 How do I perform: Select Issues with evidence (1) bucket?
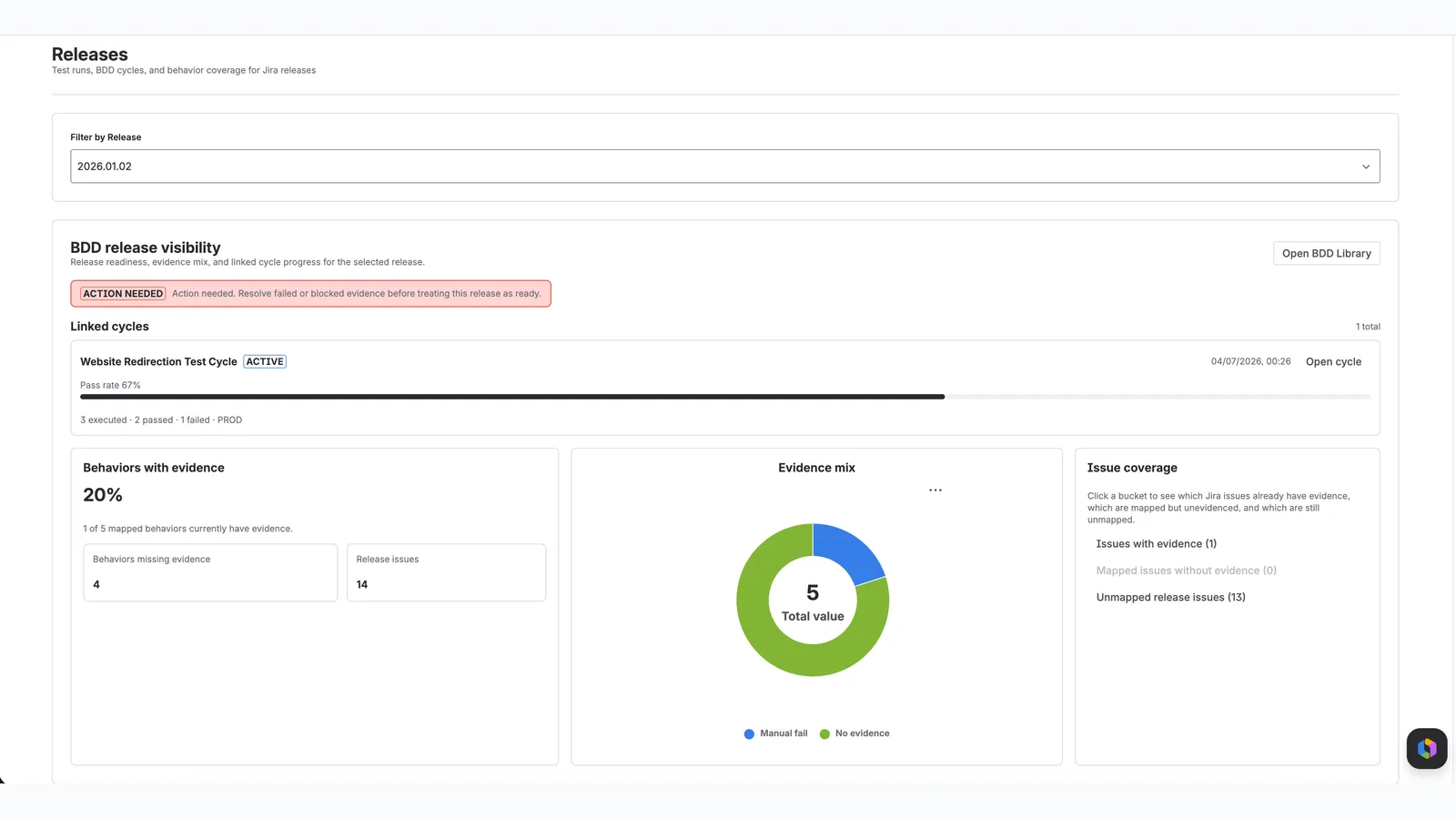pyautogui.click(x=1156, y=544)
